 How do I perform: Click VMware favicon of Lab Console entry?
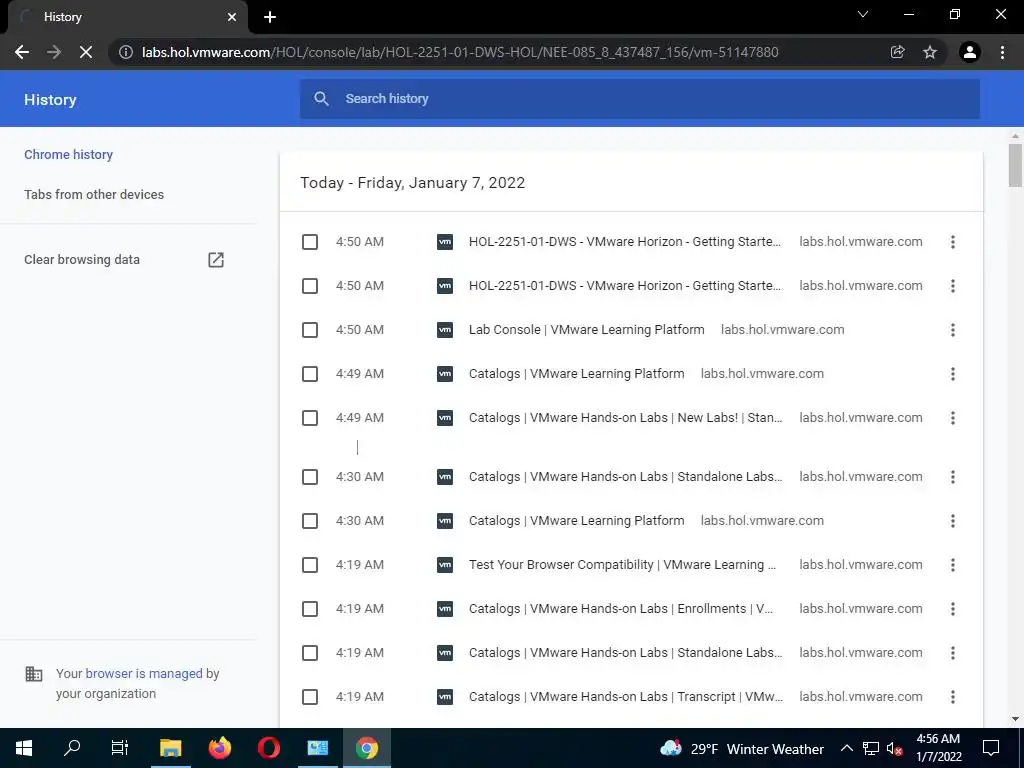(x=445, y=330)
